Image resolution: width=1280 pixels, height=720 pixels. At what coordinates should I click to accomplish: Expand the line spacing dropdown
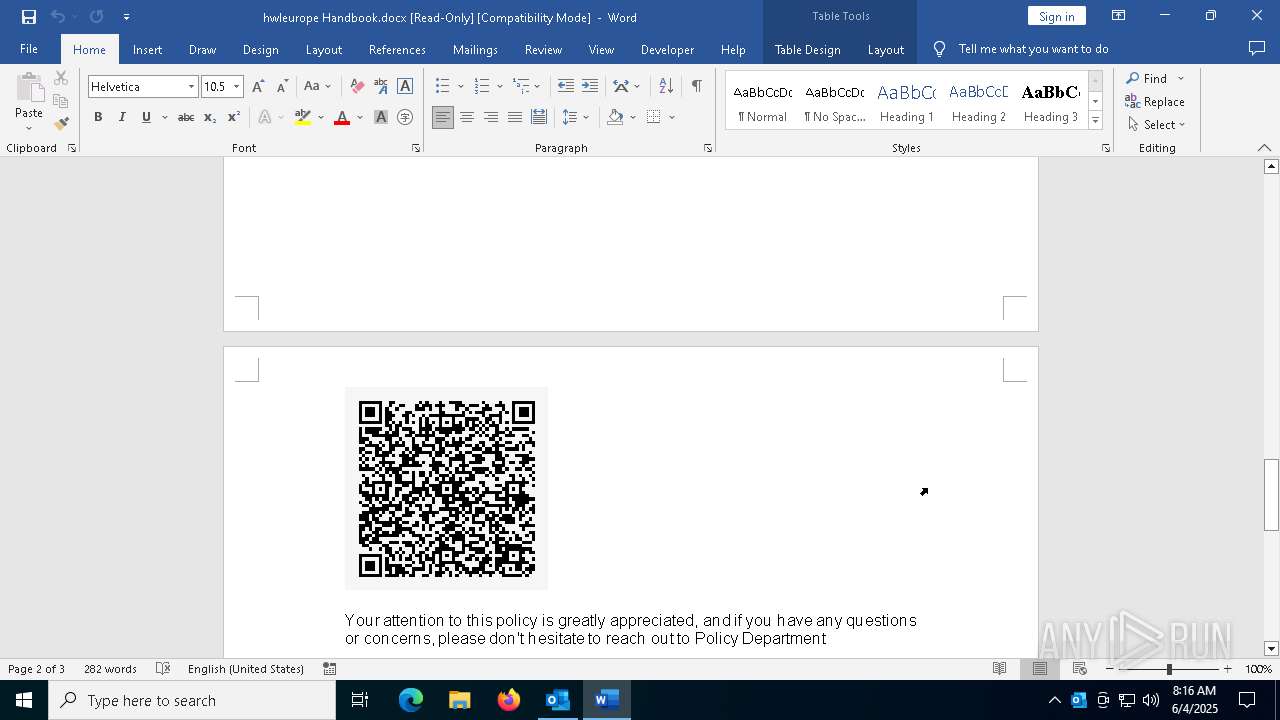pos(586,117)
